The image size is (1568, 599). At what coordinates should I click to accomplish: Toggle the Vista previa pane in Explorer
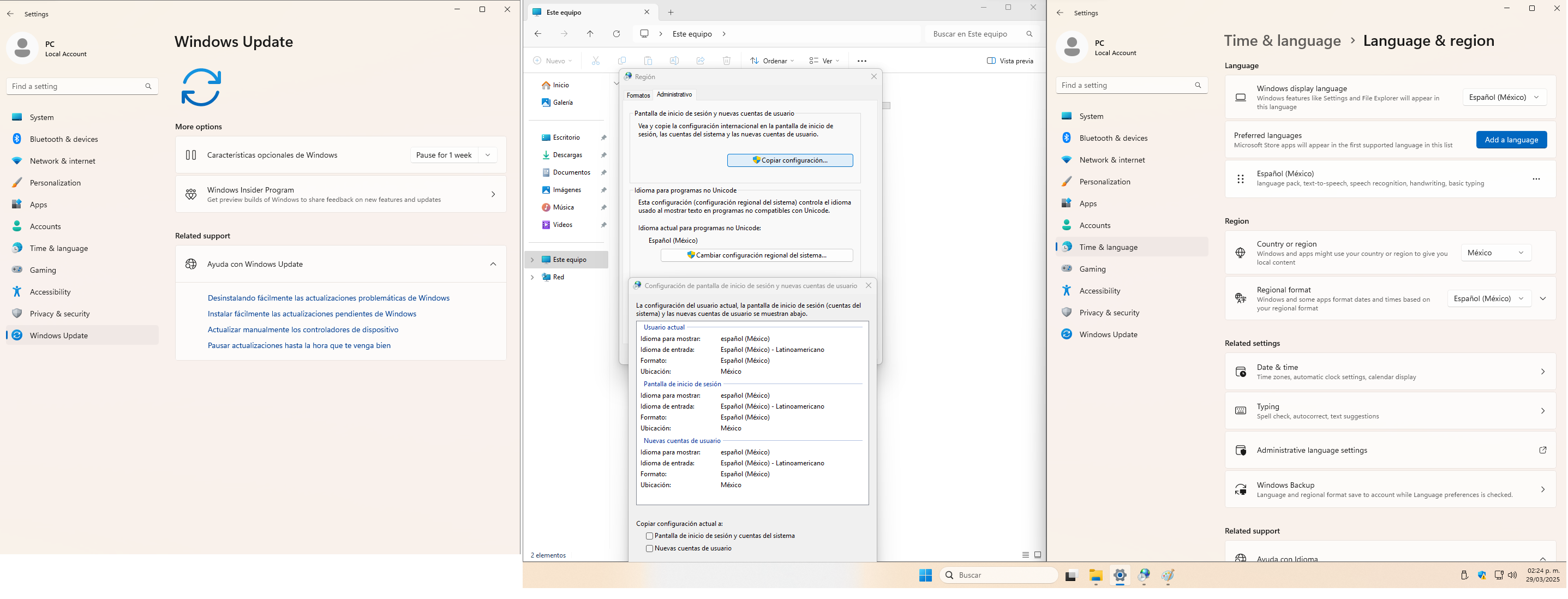(1010, 61)
